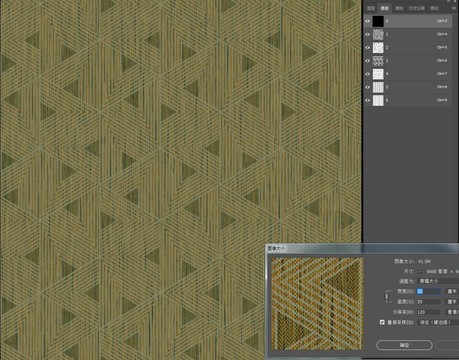Confirm with the OK (确定) button
This screenshot has width=459, height=360.
point(404,345)
